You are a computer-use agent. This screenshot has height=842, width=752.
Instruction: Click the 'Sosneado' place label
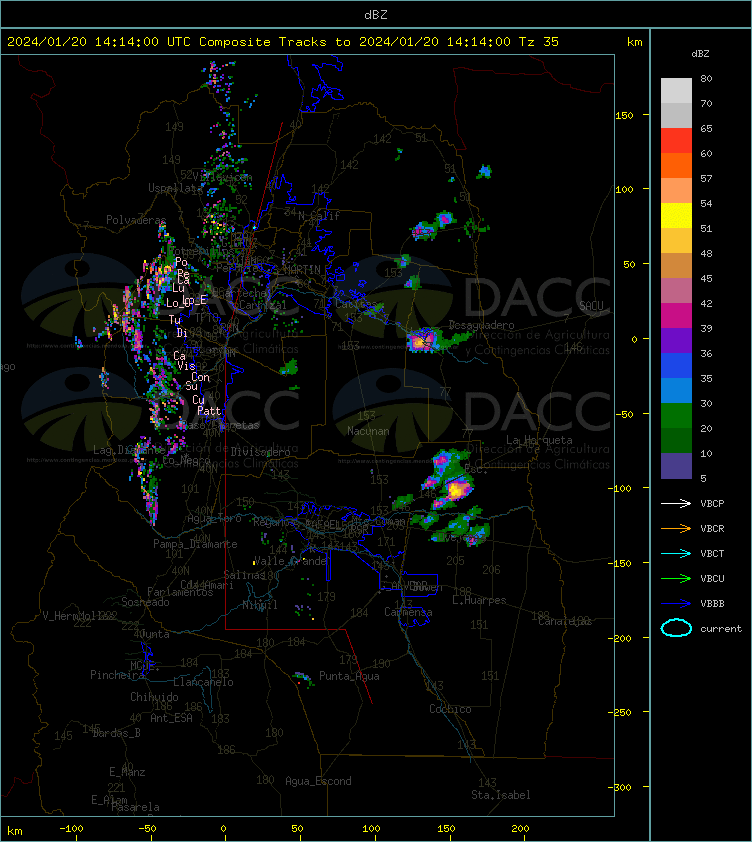coord(145,602)
